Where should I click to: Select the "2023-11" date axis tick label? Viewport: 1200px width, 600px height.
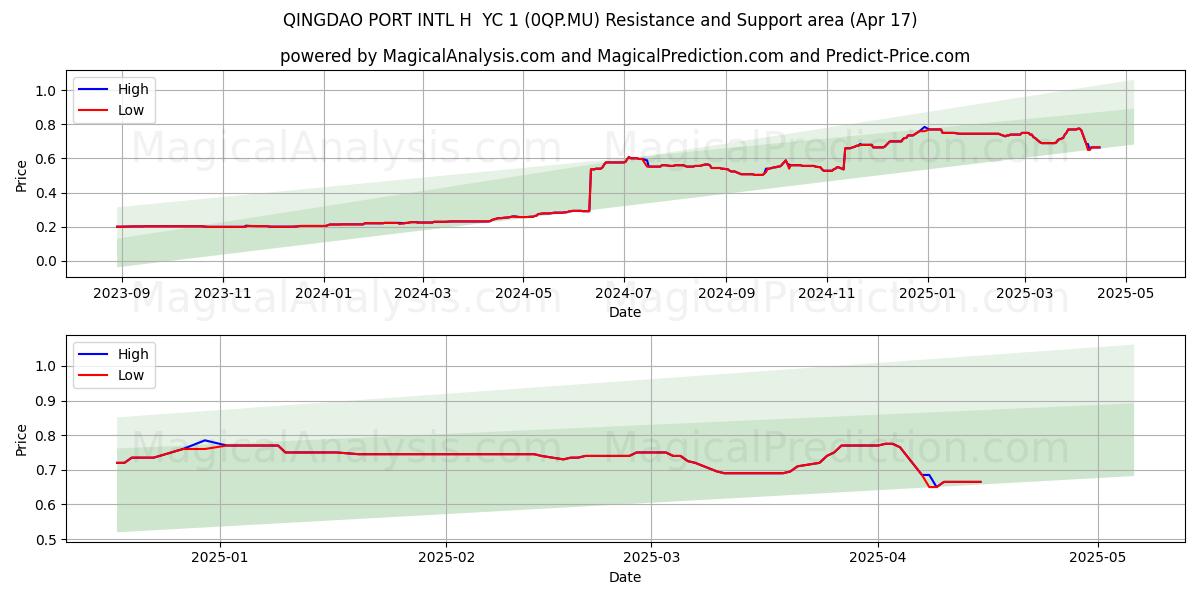click(x=222, y=293)
